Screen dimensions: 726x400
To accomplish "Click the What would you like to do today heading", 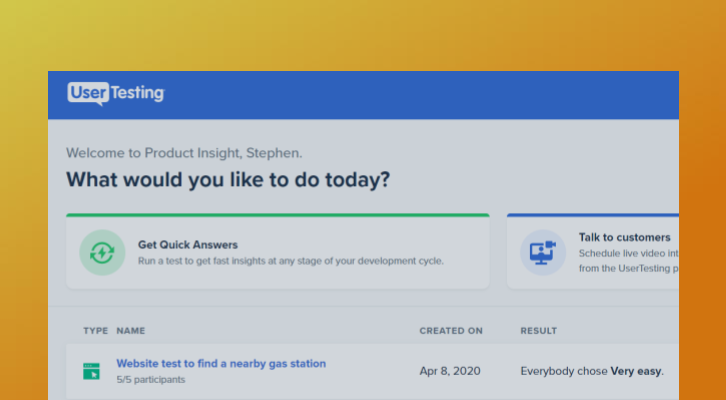I will 228,180.
